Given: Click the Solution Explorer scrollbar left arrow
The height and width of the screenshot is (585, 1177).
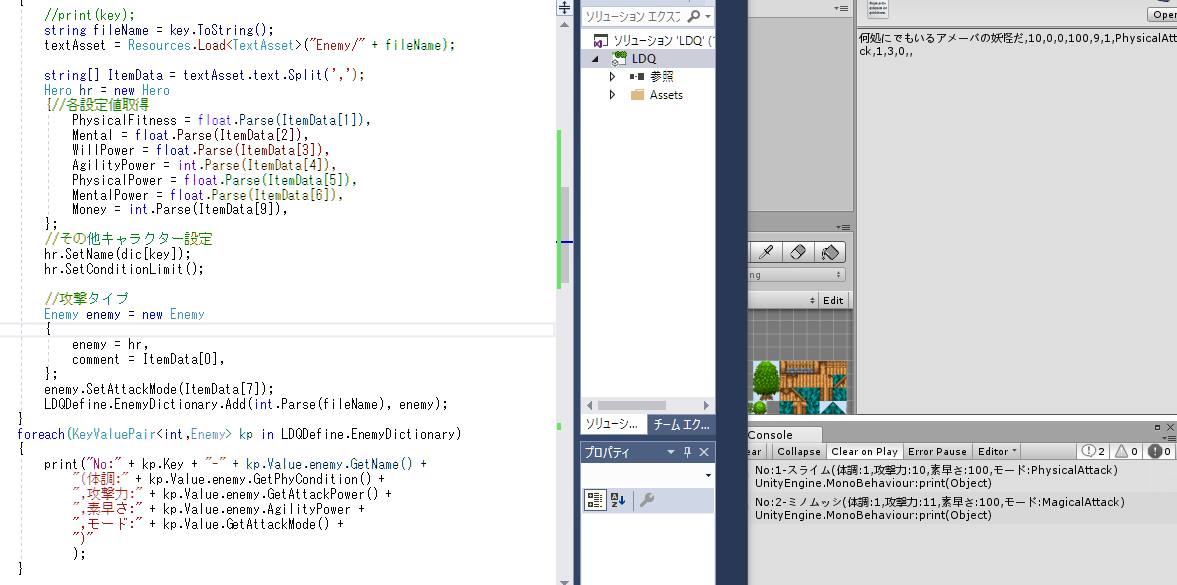Looking at the screenshot, I should (x=589, y=406).
